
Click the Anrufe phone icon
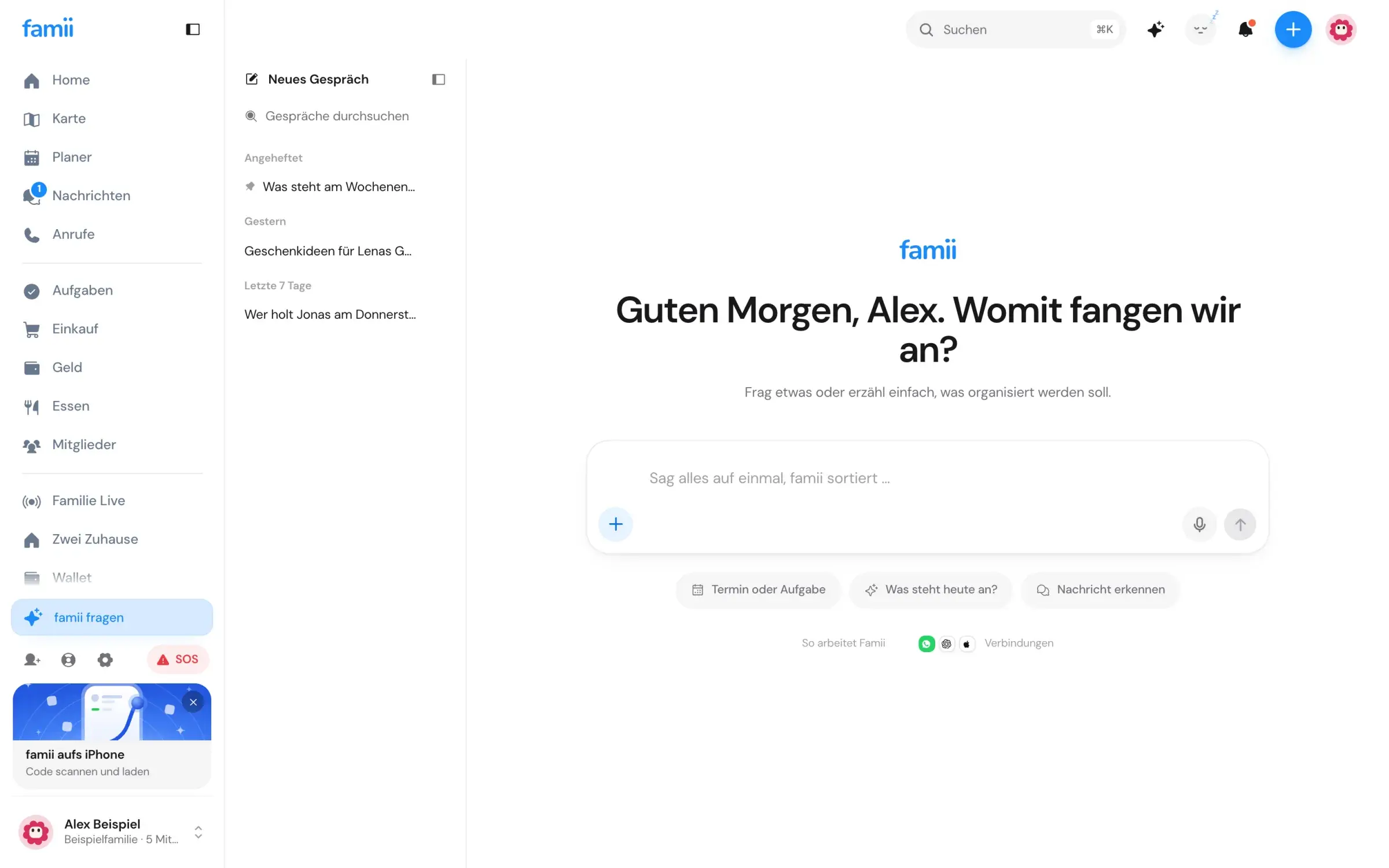click(x=32, y=234)
